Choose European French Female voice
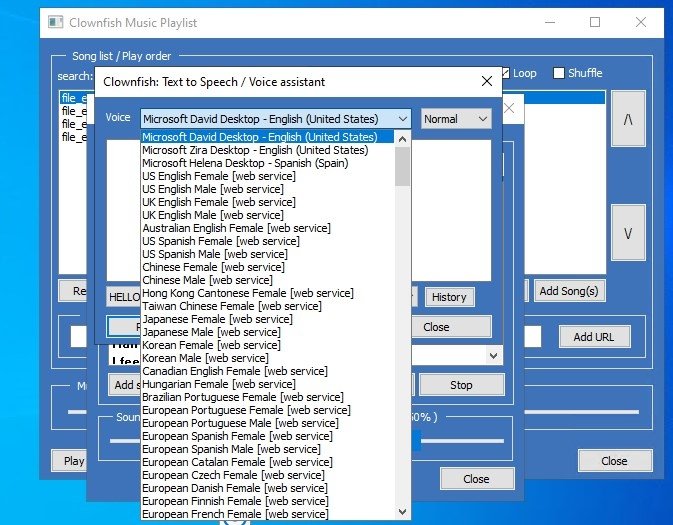Image resolution: width=673 pixels, height=525 pixels. pos(267,514)
